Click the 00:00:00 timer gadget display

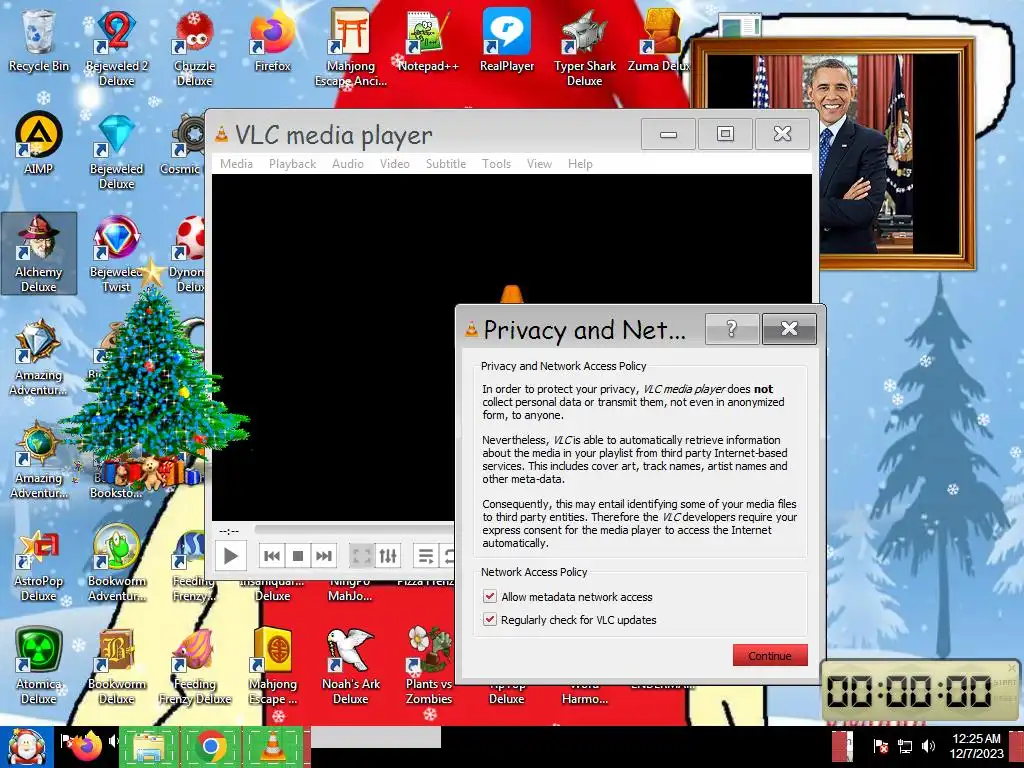coord(910,690)
